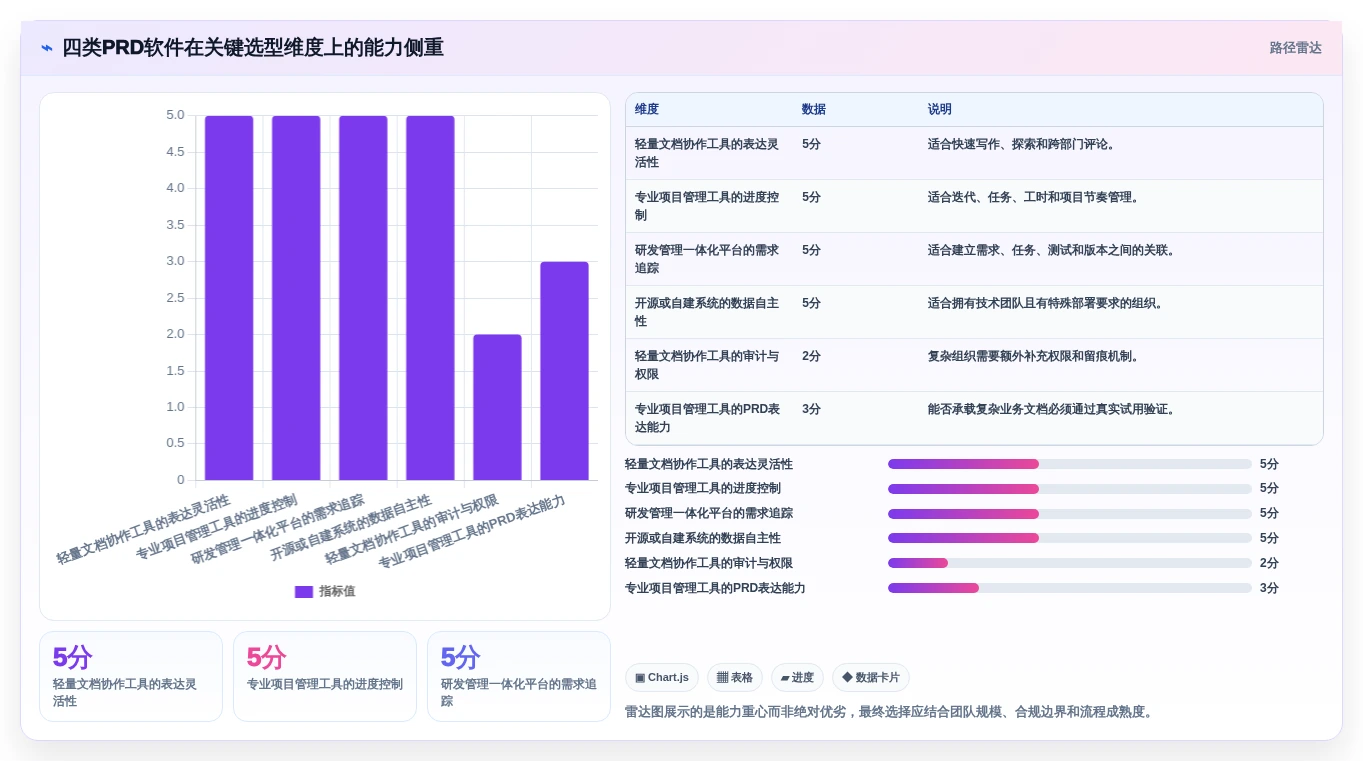Viewport: 1363px width, 761px height.
Task: Click table row name 研发管理一体化平台的需求追踪
Action: 707,259
